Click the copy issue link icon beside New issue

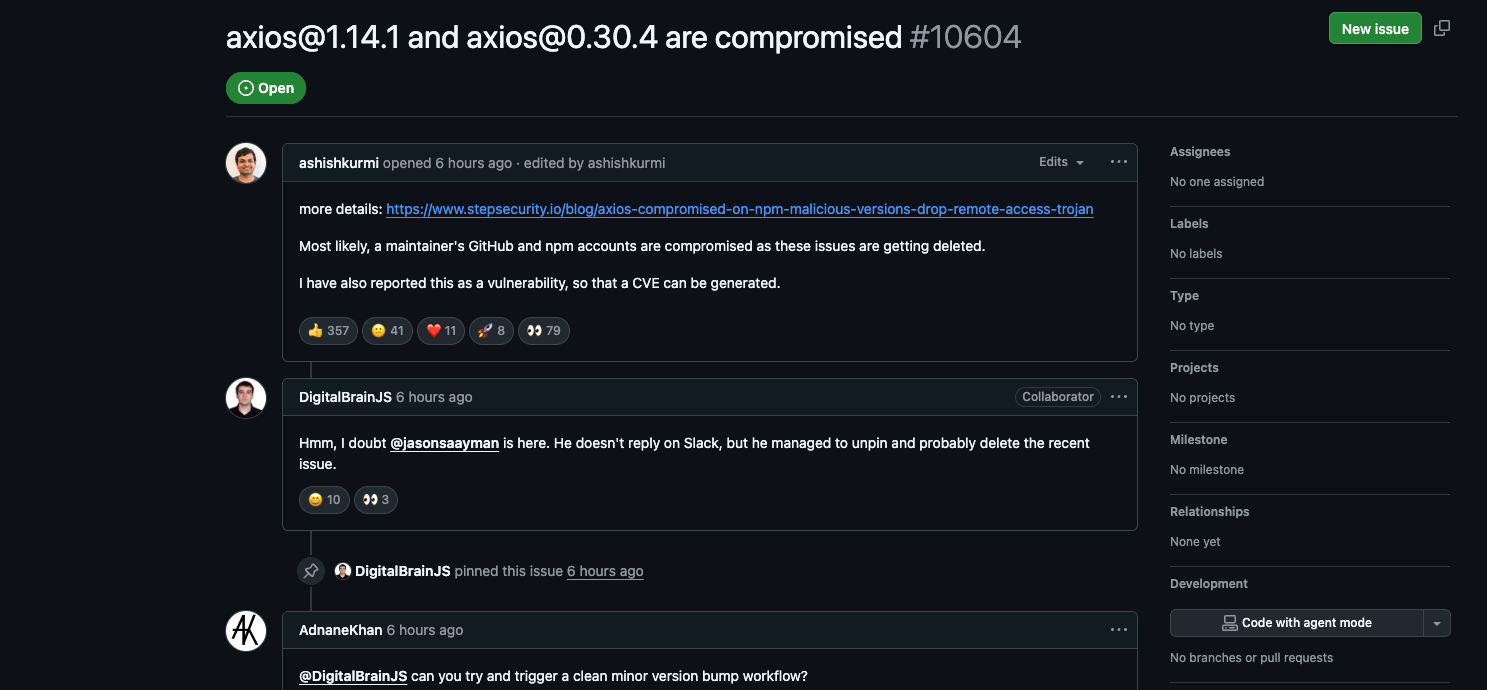coord(1441,28)
